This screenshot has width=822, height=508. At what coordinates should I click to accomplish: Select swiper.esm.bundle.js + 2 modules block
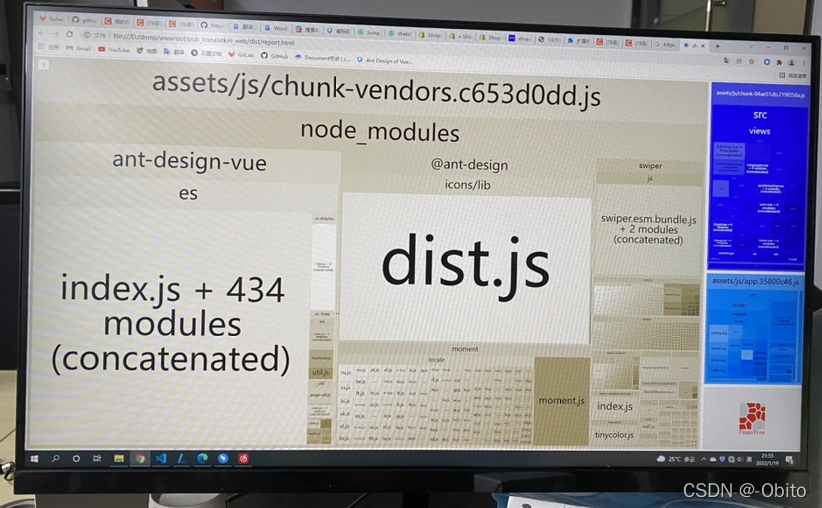click(x=648, y=229)
